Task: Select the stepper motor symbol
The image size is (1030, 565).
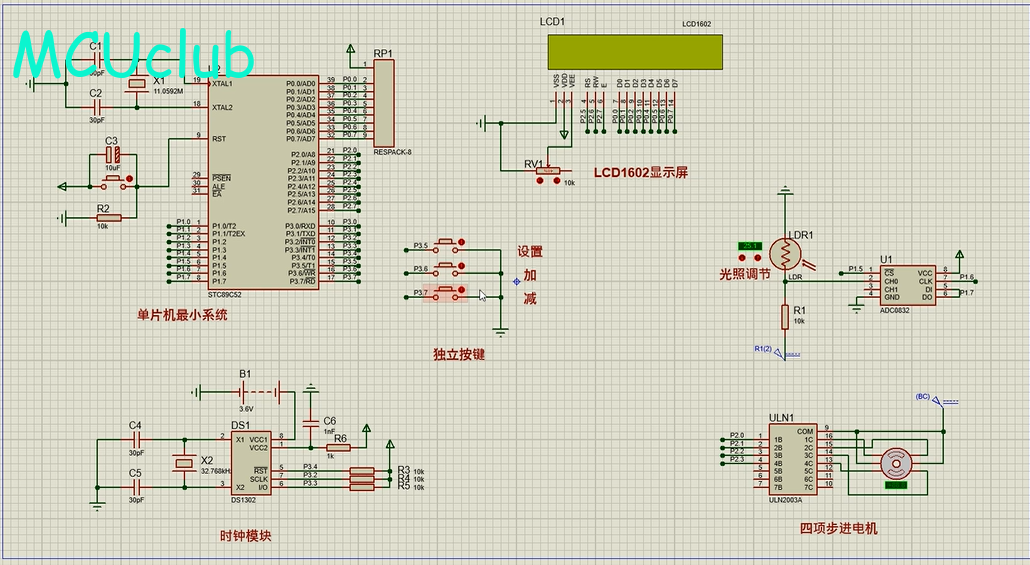Action: coord(895,464)
